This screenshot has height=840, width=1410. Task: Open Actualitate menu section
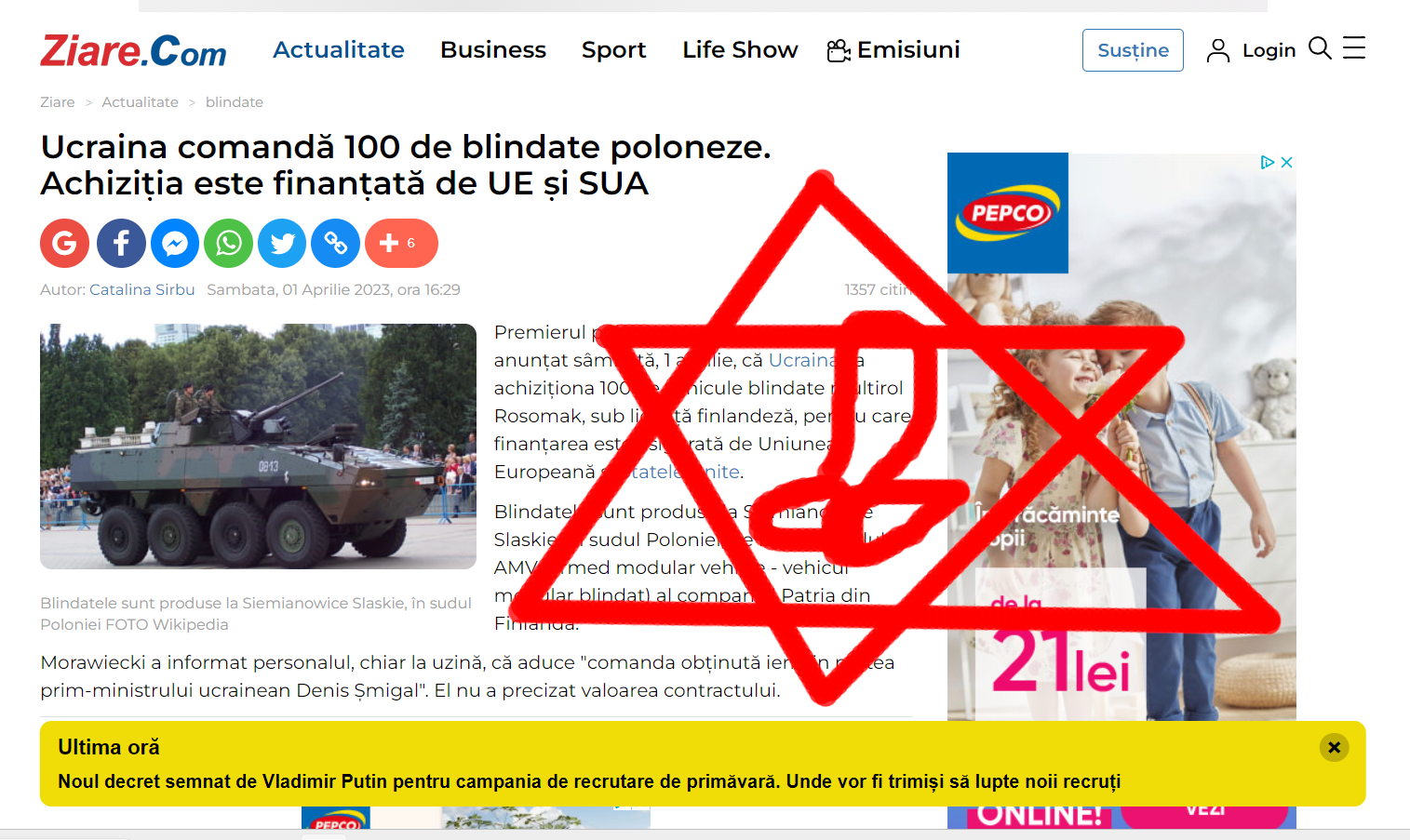pyautogui.click(x=339, y=49)
